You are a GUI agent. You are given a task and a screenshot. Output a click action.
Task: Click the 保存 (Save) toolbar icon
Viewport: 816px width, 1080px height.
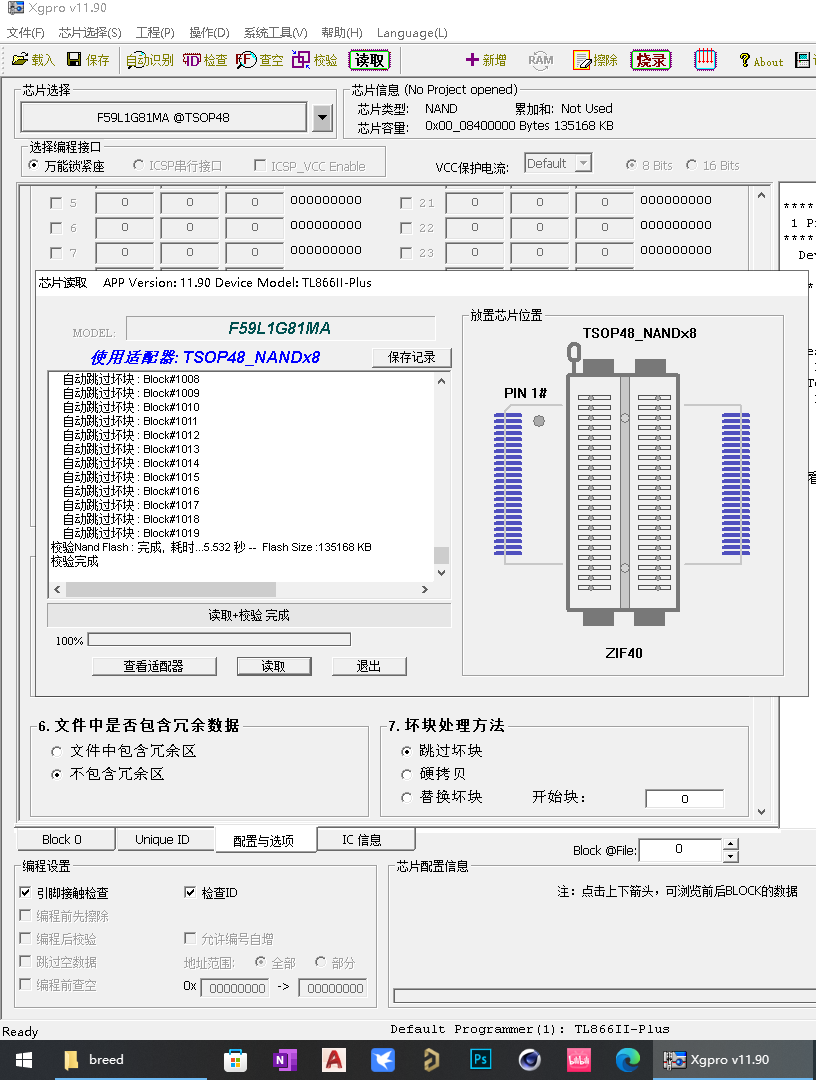[x=88, y=60]
